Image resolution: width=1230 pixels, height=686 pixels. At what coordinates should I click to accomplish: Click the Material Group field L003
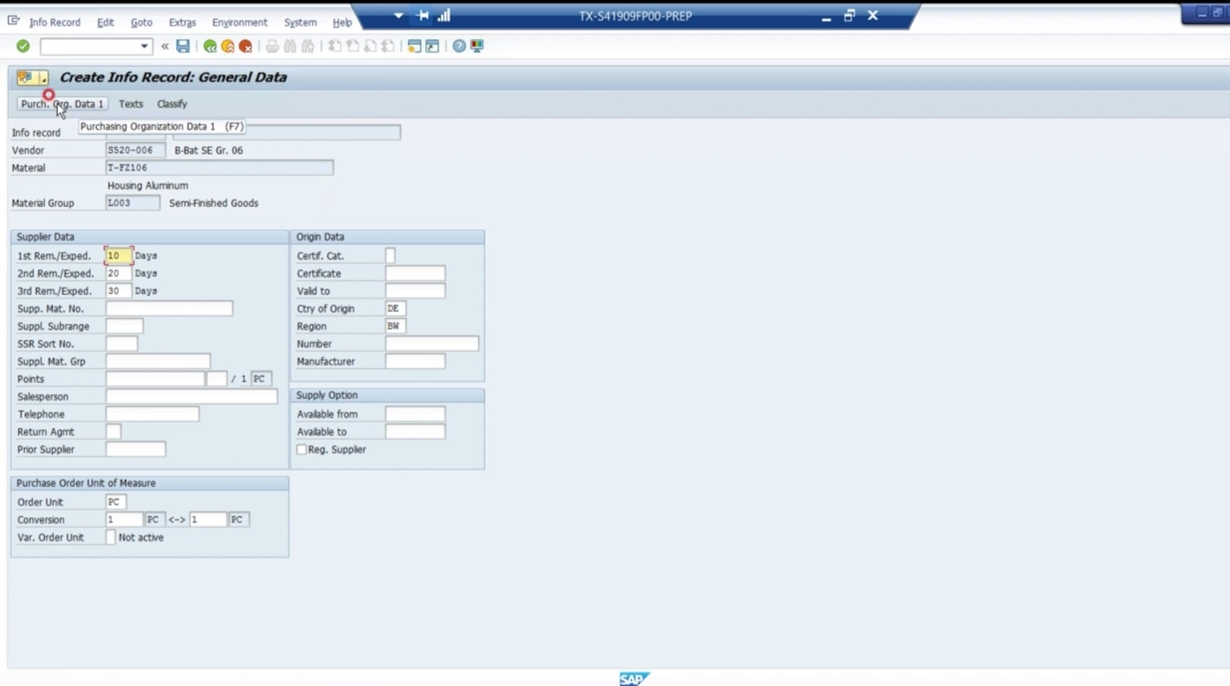click(132, 203)
